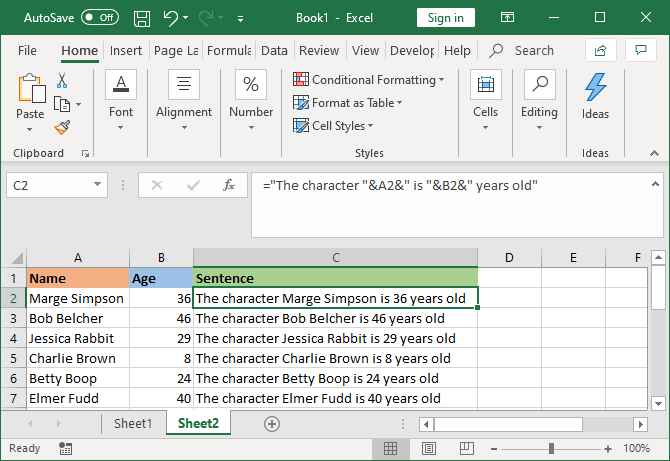670x461 pixels.
Task: Switch to Page Layout view in status bar
Action: 426,449
